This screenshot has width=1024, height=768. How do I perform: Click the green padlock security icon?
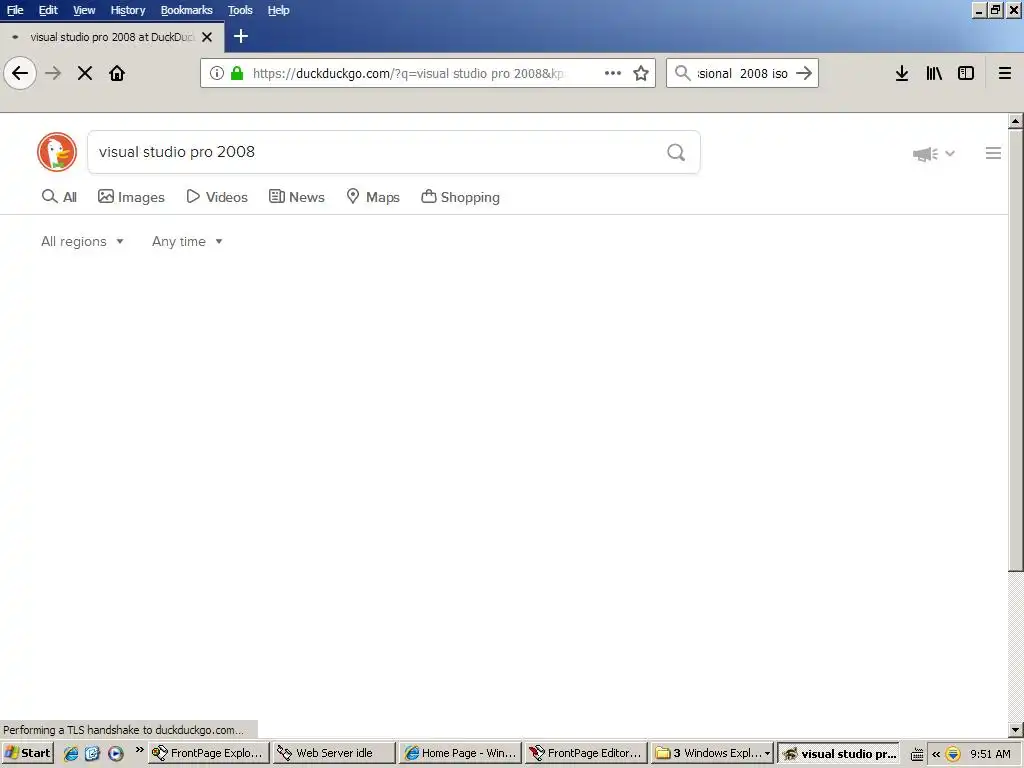237,73
